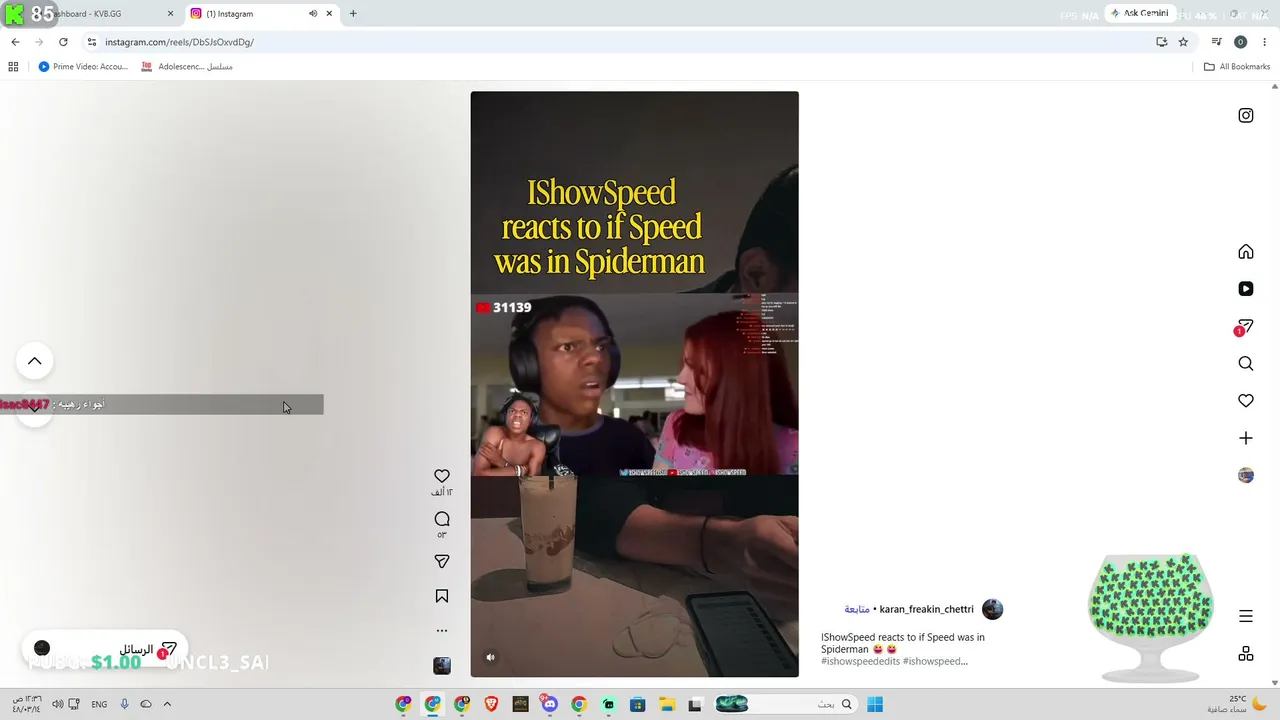Click the reel video to pause it
This screenshot has width=1280, height=720.
point(635,384)
